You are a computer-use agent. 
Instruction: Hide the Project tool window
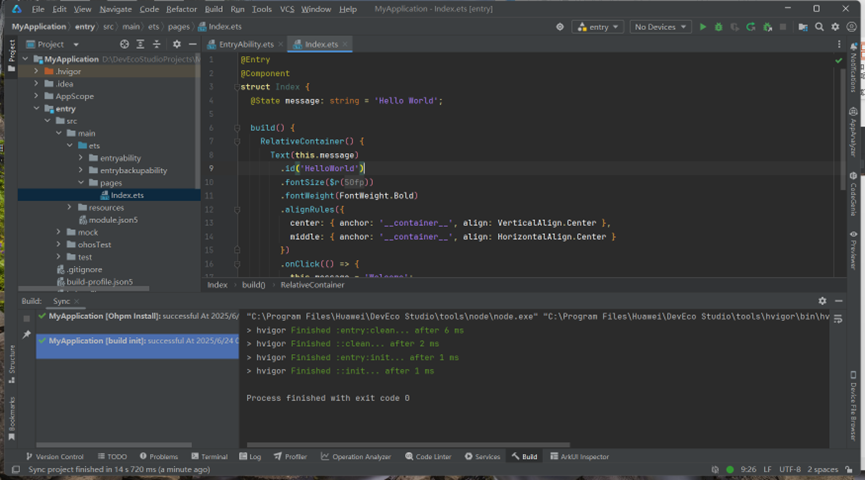click(193, 44)
